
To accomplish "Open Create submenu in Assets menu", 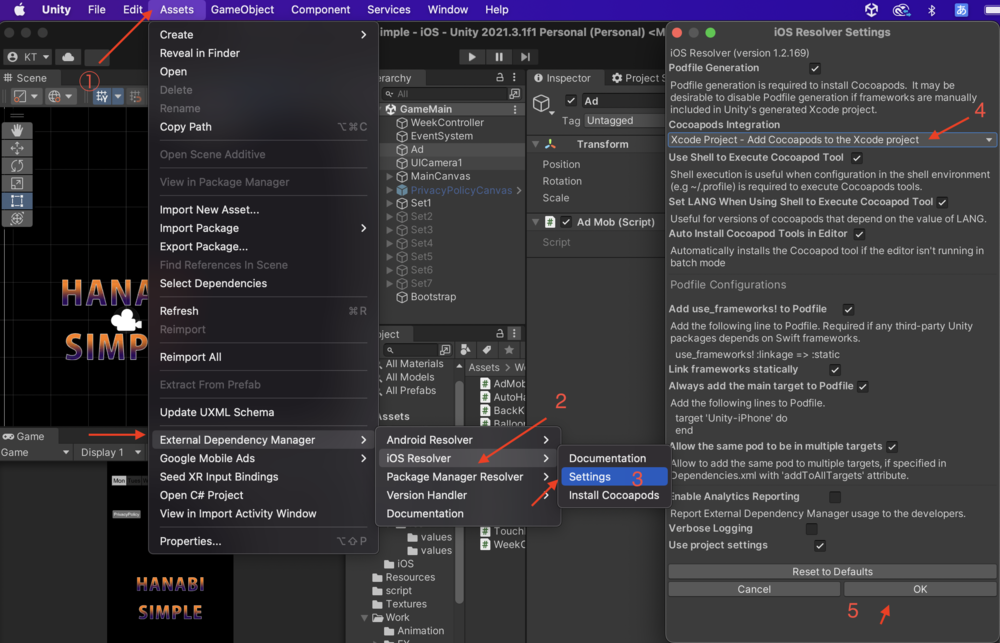I will pyautogui.click(x=263, y=34).
